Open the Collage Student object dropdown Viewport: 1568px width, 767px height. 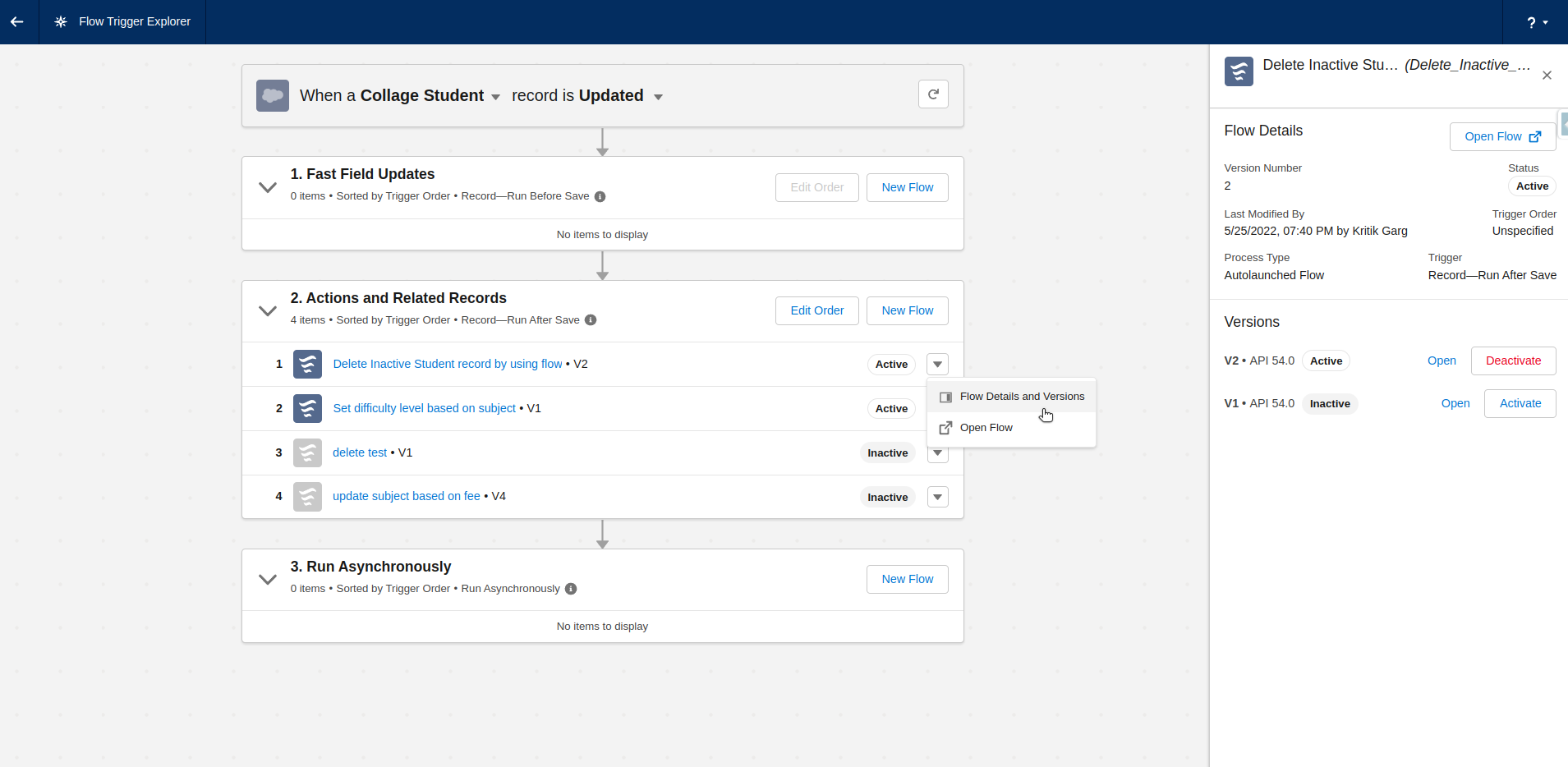coord(495,96)
